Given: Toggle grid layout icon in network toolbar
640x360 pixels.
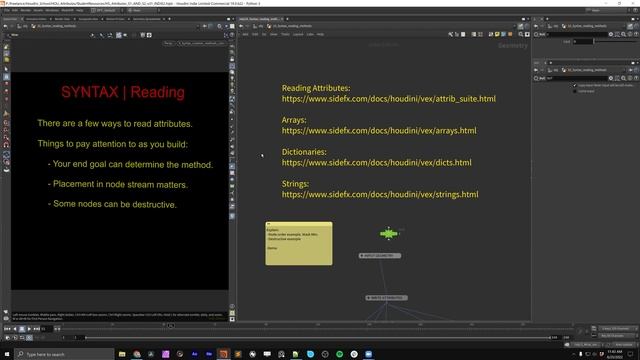Looking at the screenshot, I should (x=480, y=34).
